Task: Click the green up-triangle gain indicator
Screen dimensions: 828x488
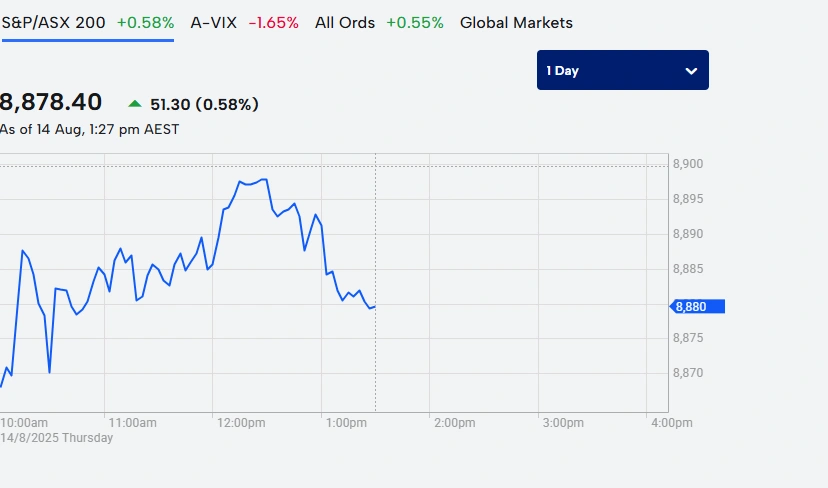Action: click(135, 103)
